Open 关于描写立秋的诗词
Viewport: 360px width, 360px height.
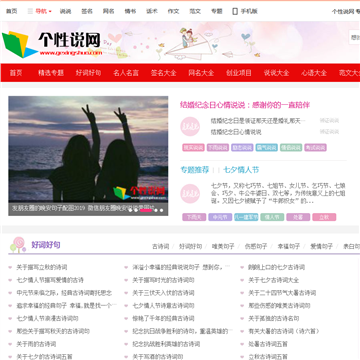pyautogui.click(x=42, y=267)
